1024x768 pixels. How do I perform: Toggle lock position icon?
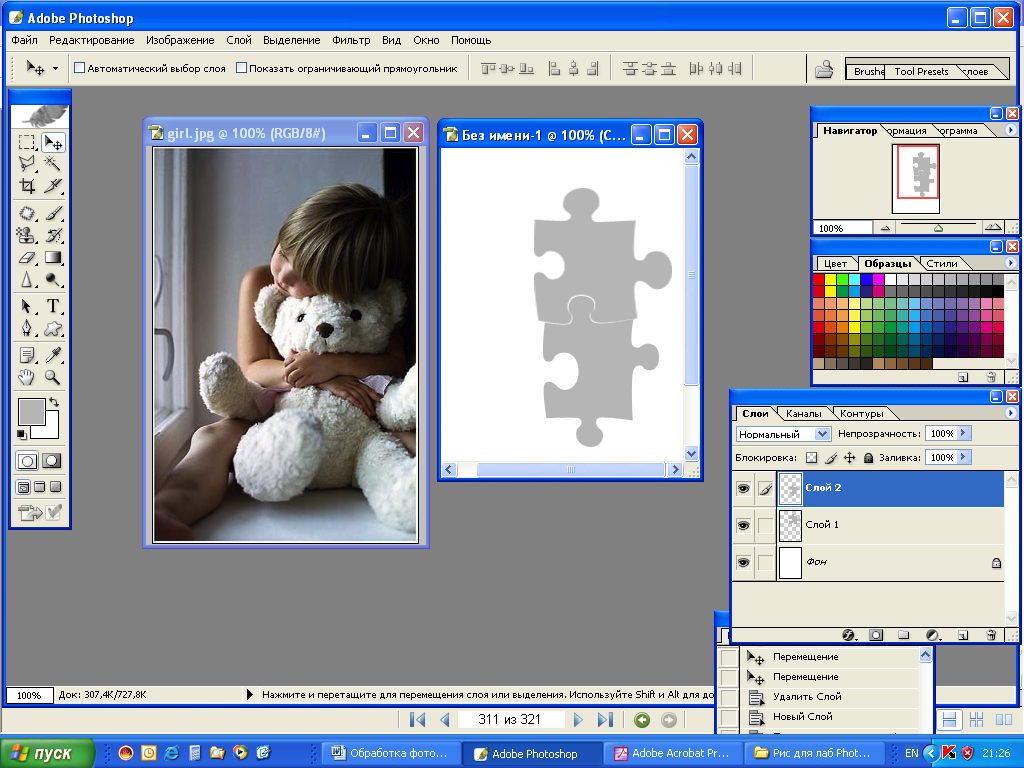pyautogui.click(x=849, y=458)
